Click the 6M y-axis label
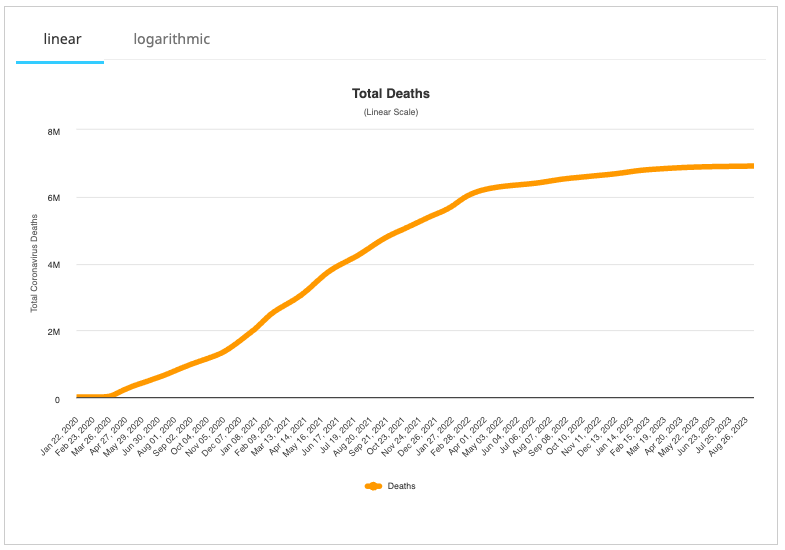 54,198
